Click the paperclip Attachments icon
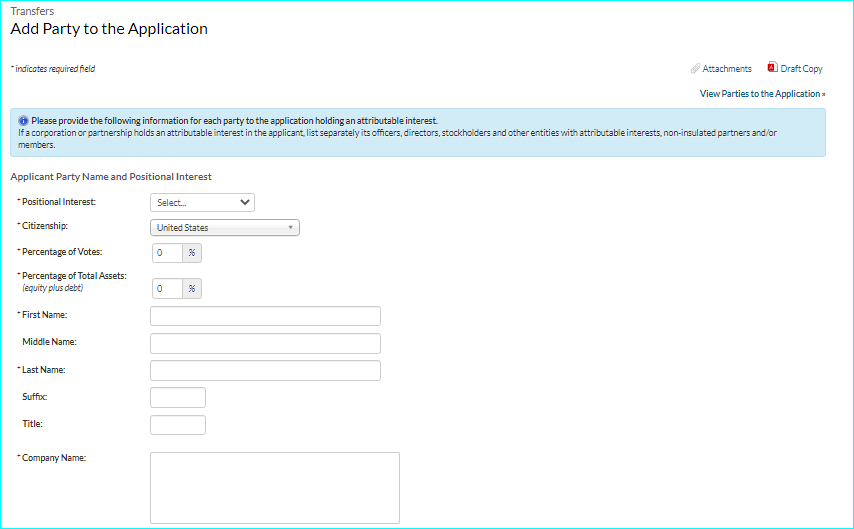The height and width of the screenshot is (529, 854). 695,69
